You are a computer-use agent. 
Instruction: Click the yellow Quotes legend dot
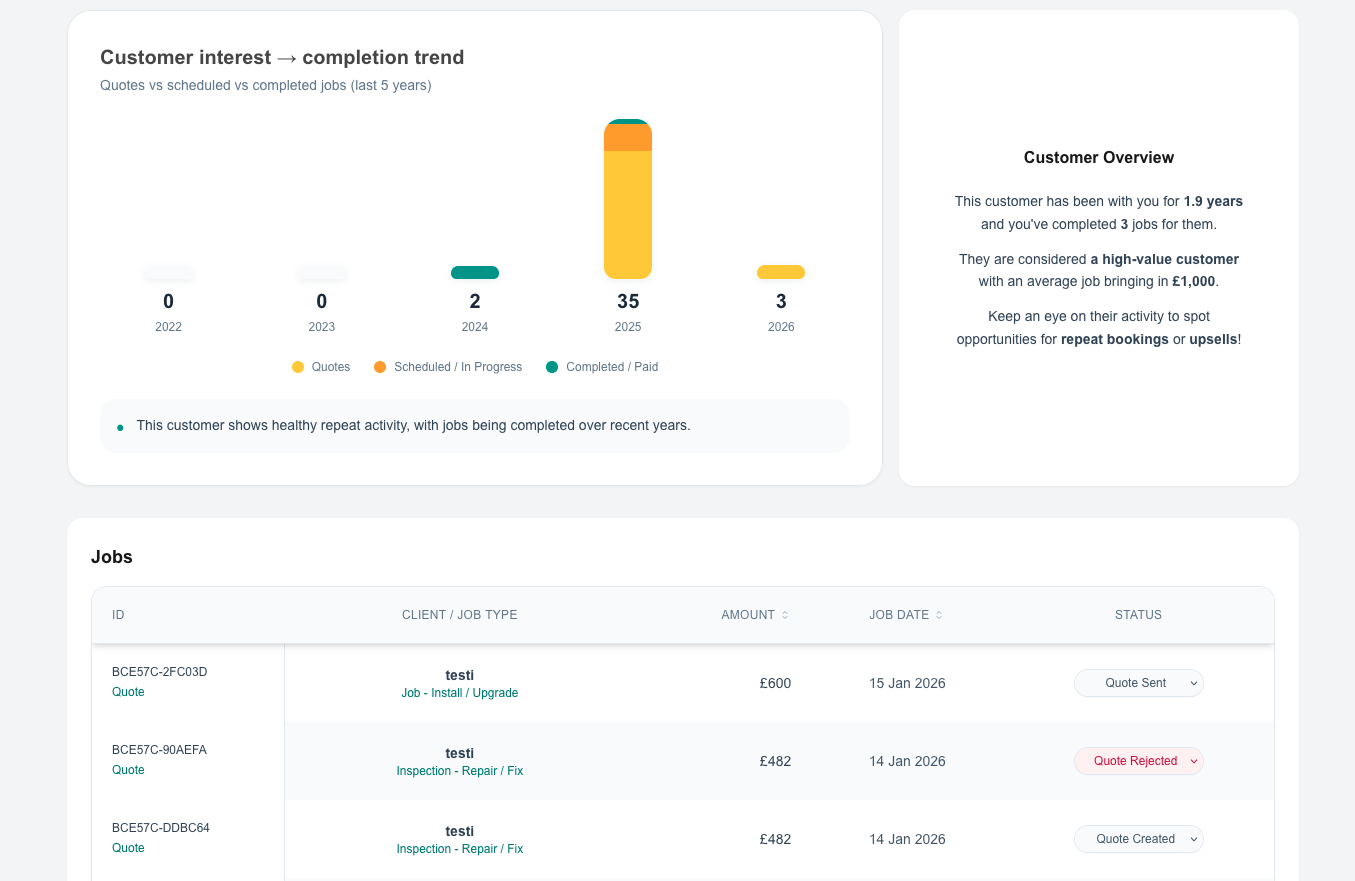click(x=298, y=367)
